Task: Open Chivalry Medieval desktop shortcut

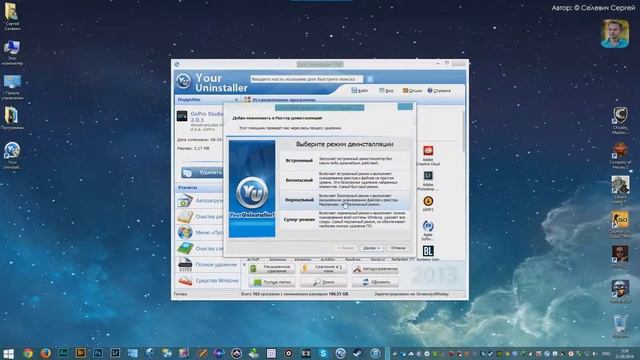Action: pos(620,120)
